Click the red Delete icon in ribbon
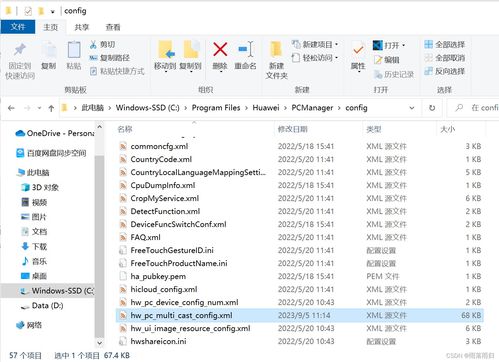Viewport: 499px width, 362px height. point(220,50)
